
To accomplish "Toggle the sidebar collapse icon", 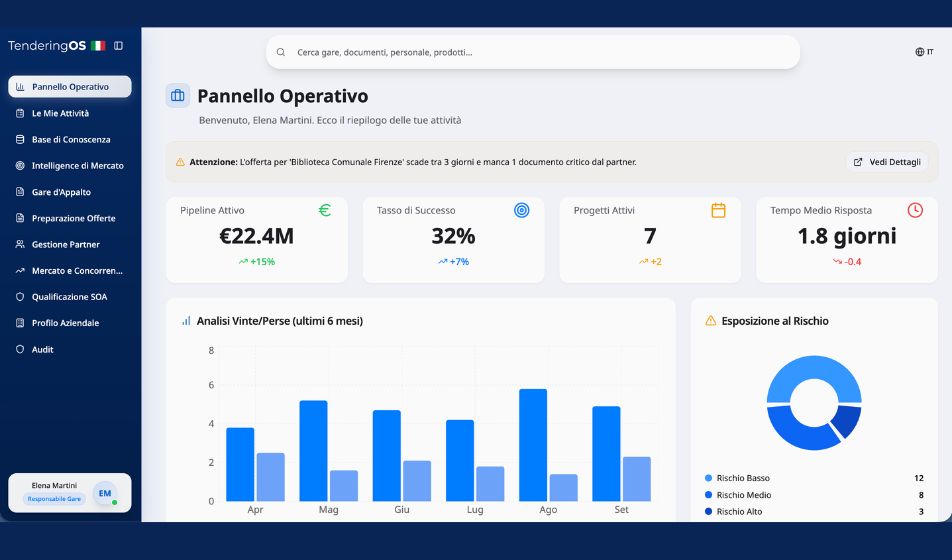I will coord(118,46).
